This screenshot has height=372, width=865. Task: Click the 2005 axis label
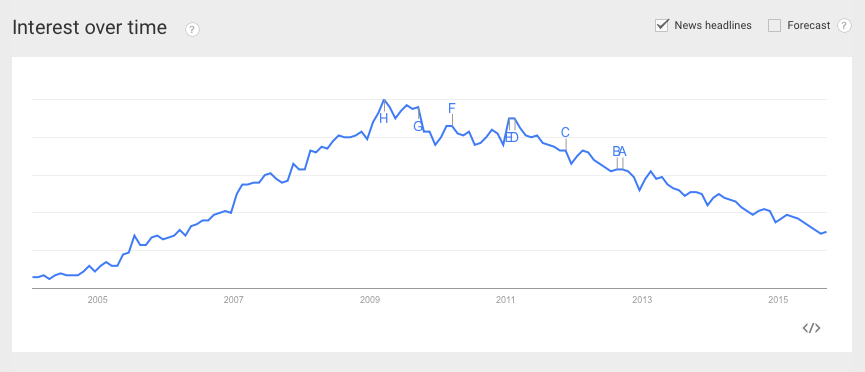click(x=97, y=300)
